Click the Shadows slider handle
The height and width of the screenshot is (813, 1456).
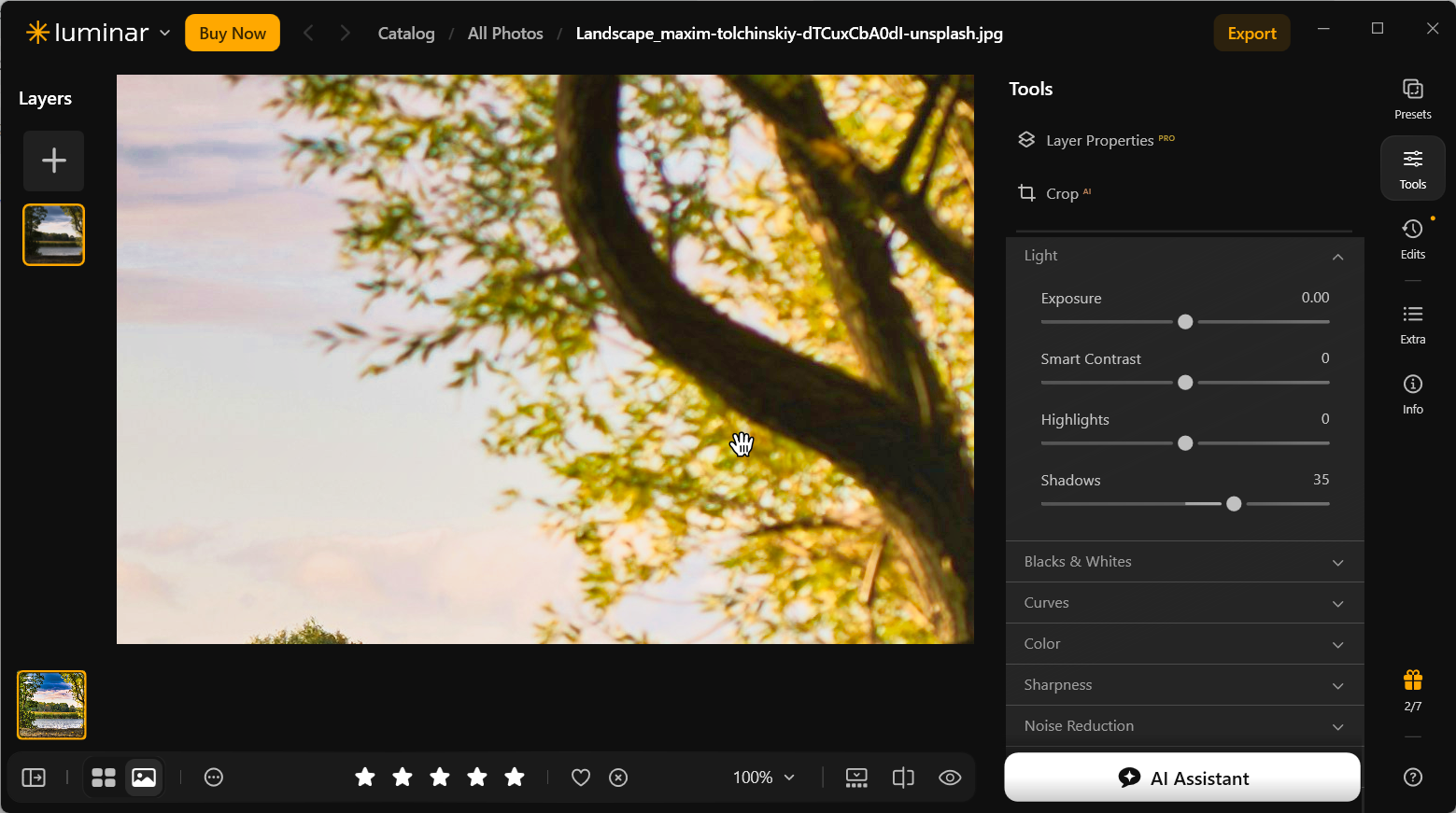click(x=1234, y=504)
